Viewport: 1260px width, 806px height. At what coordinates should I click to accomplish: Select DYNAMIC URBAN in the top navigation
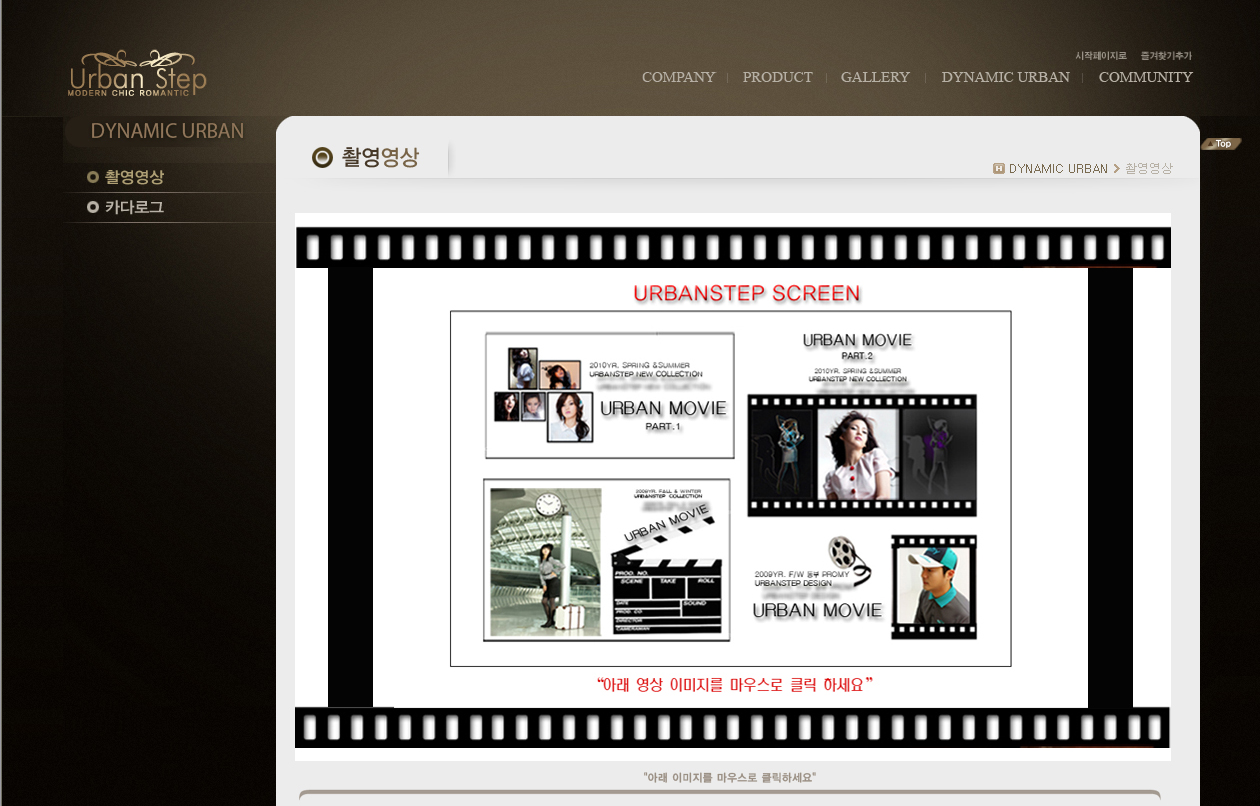pos(1005,77)
